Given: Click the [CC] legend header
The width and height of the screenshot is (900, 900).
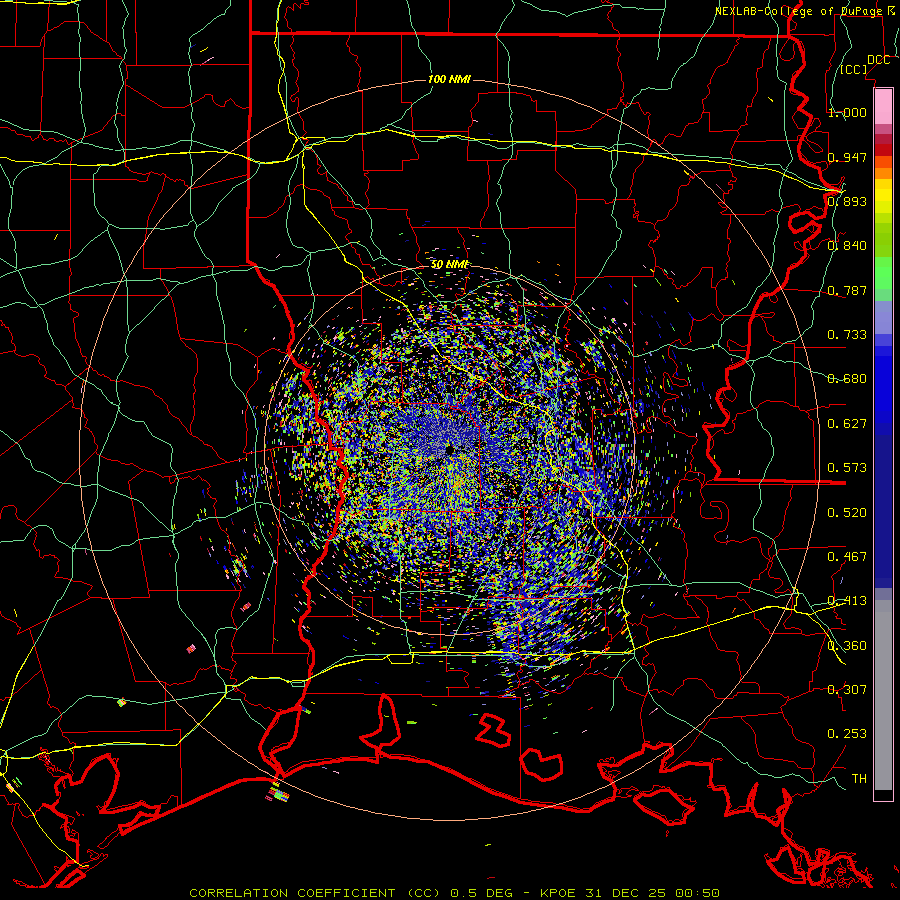Looking at the screenshot, I should click(854, 69).
